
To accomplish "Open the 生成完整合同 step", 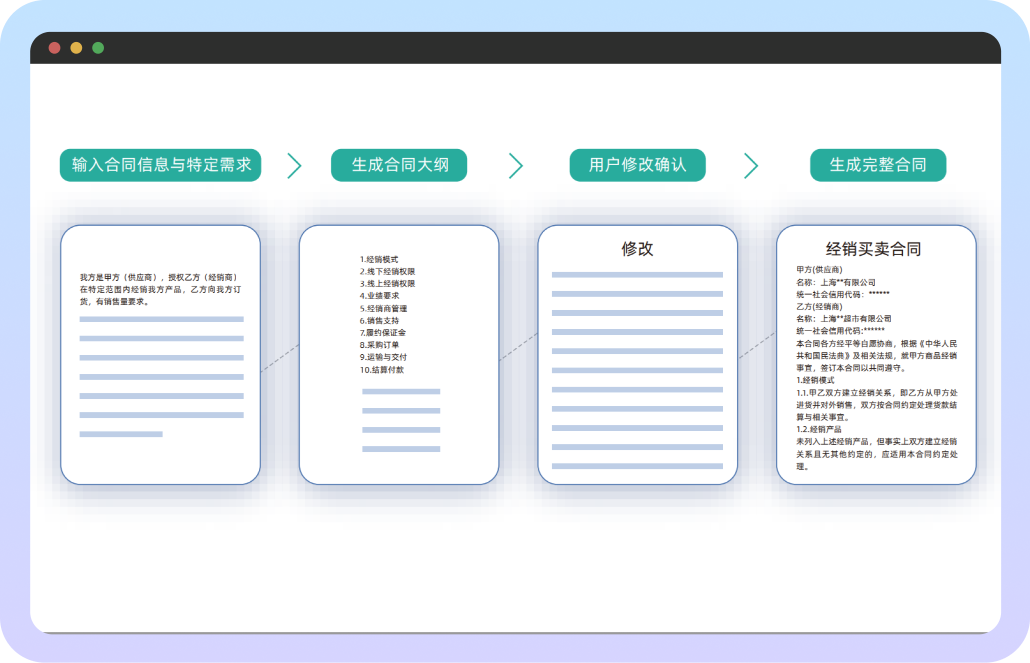I will [x=877, y=165].
